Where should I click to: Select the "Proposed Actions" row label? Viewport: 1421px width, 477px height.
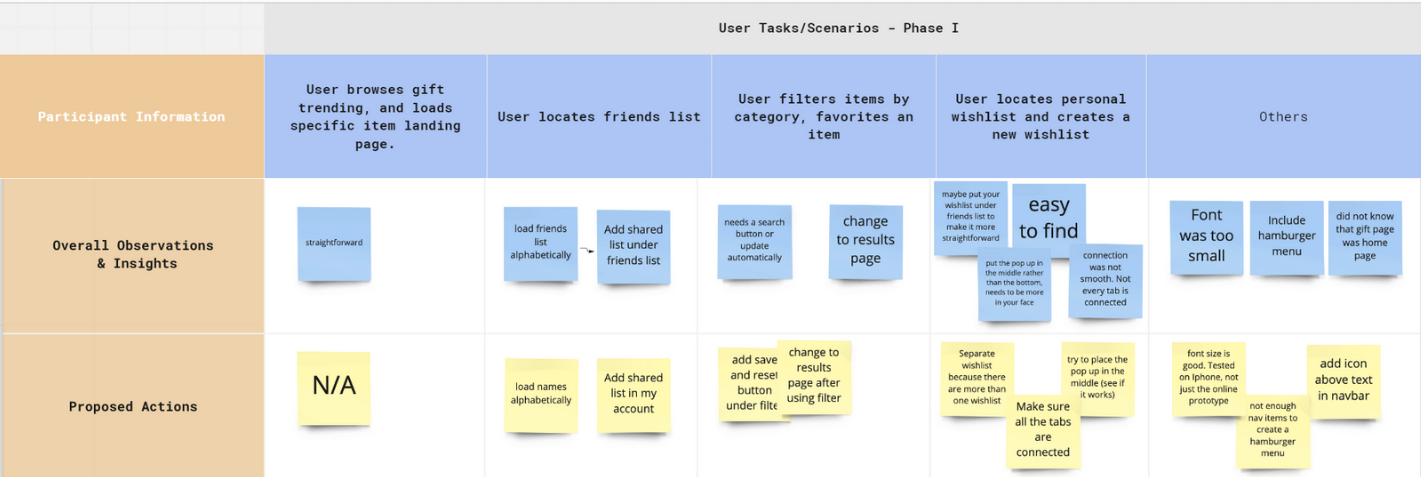coord(132,407)
